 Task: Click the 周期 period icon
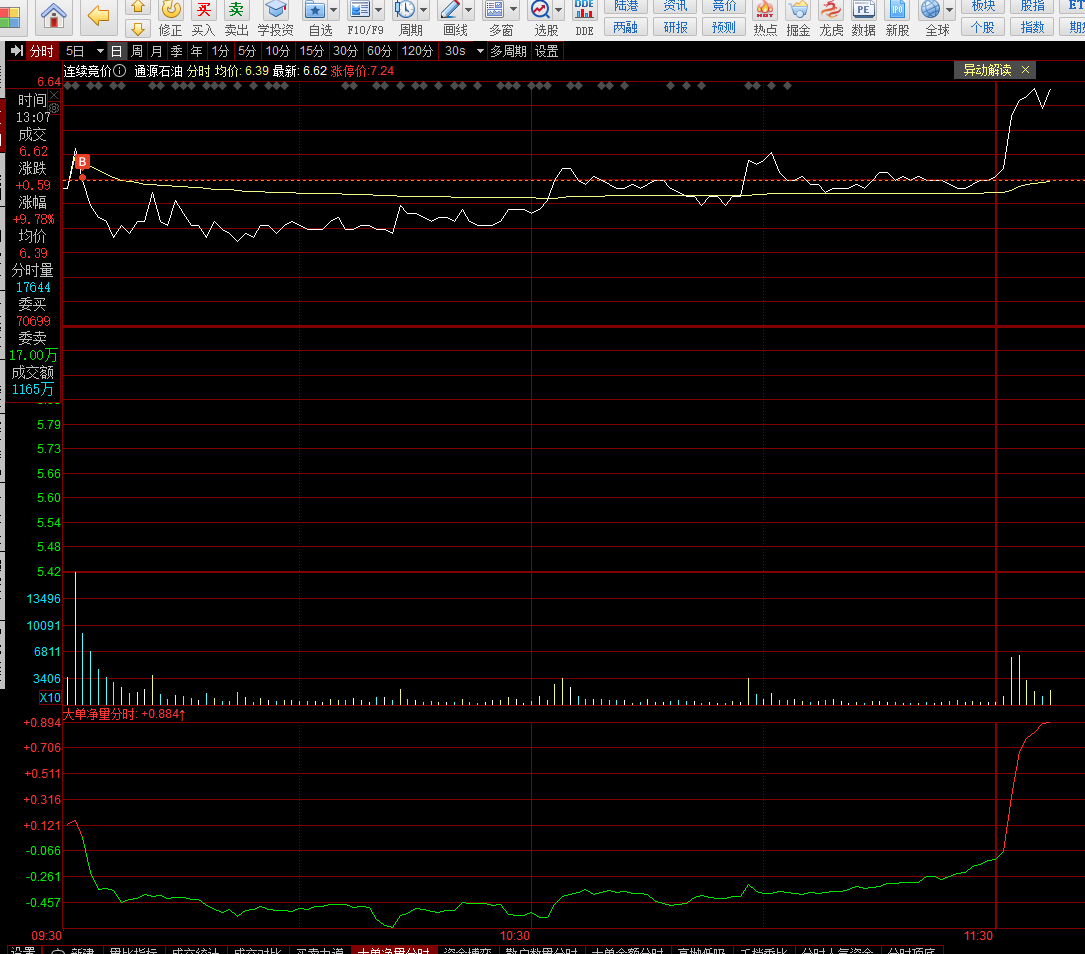point(405,18)
